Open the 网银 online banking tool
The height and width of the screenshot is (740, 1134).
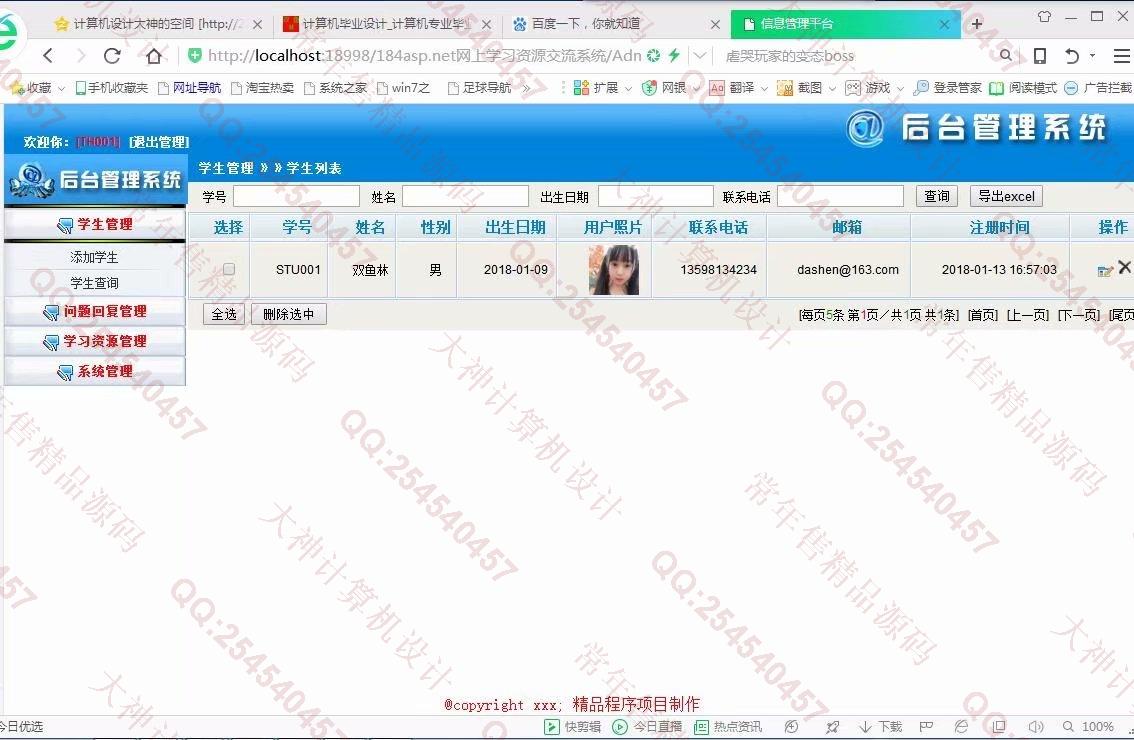pyautogui.click(x=665, y=88)
